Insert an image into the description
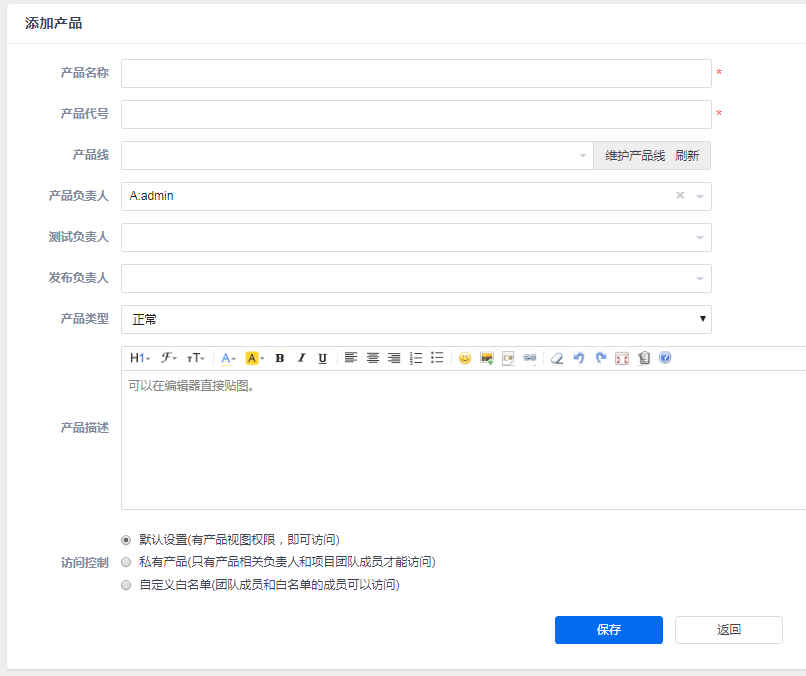The width and height of the screenshot is (806, 676). click(487, 358)
